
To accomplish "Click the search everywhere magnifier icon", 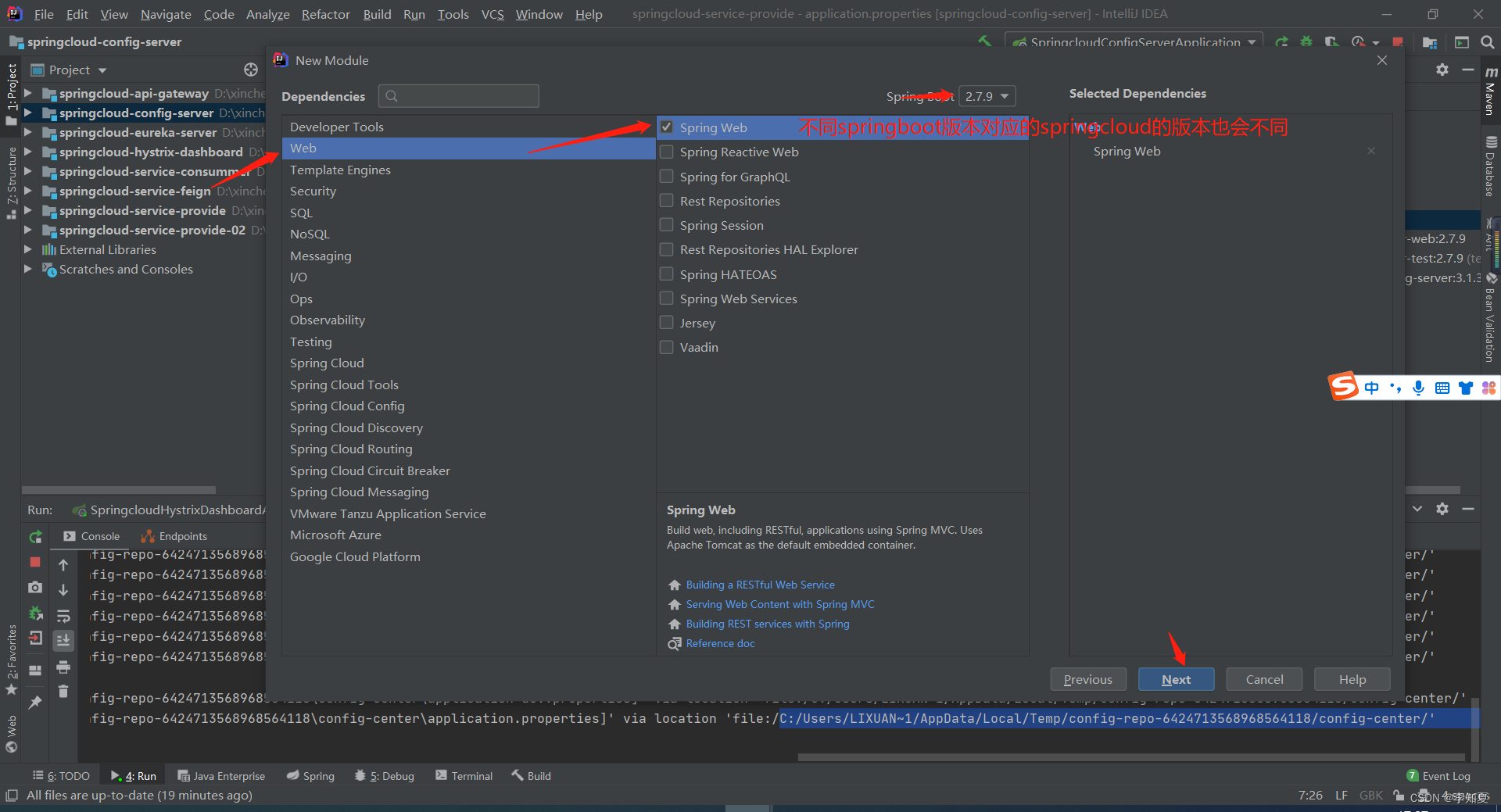I will pos(1487,42).
